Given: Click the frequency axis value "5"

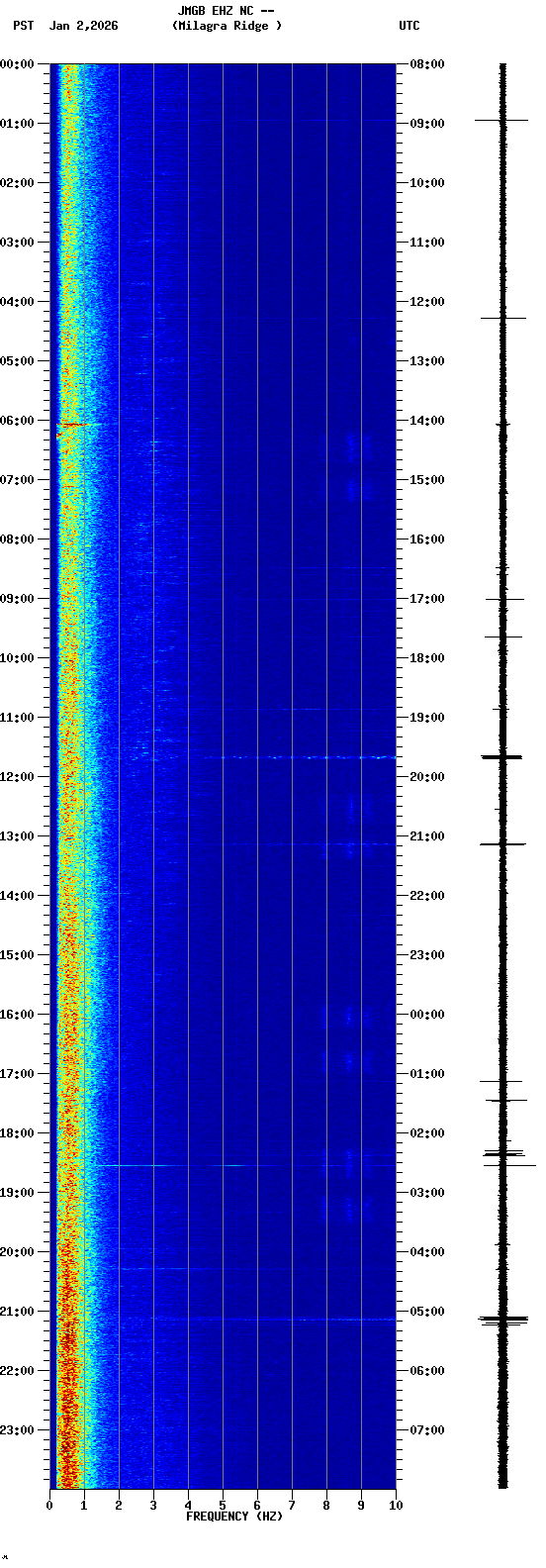Looking at the screenshot, I should [x=223, y=1506].
